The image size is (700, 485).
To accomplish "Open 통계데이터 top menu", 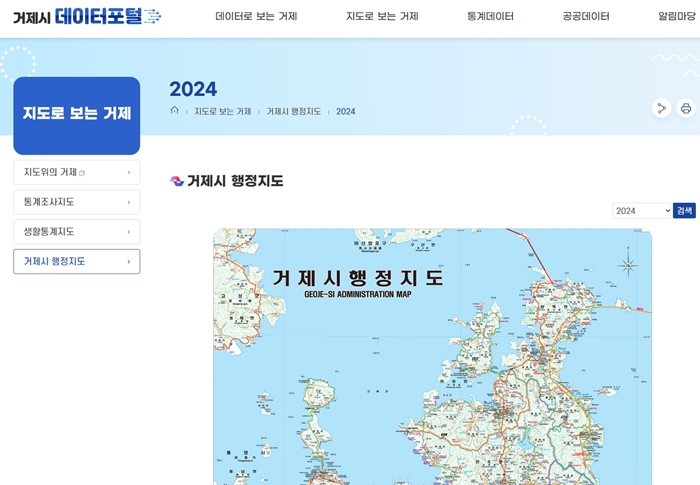I will 490,17.
